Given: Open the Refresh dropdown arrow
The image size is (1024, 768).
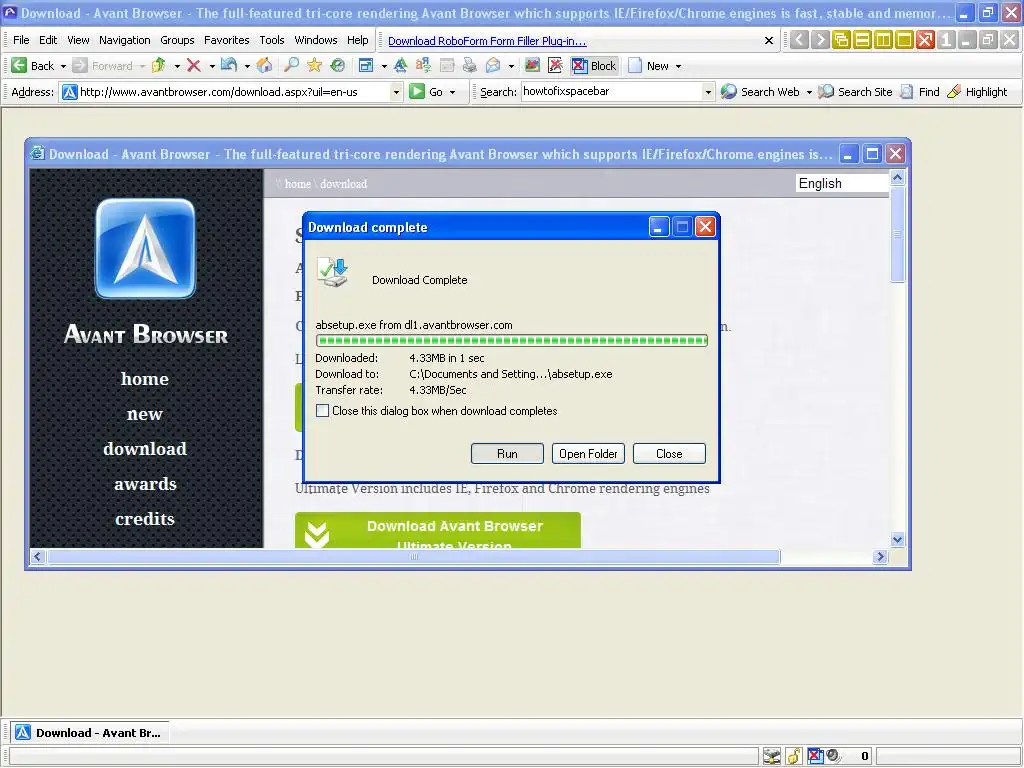Looking at the screenshot, I should coord(247,66).
